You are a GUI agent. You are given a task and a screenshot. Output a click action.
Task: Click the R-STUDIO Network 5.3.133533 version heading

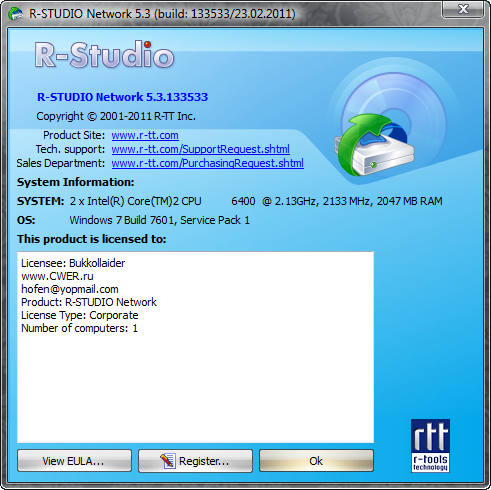(x=122, y=97)
